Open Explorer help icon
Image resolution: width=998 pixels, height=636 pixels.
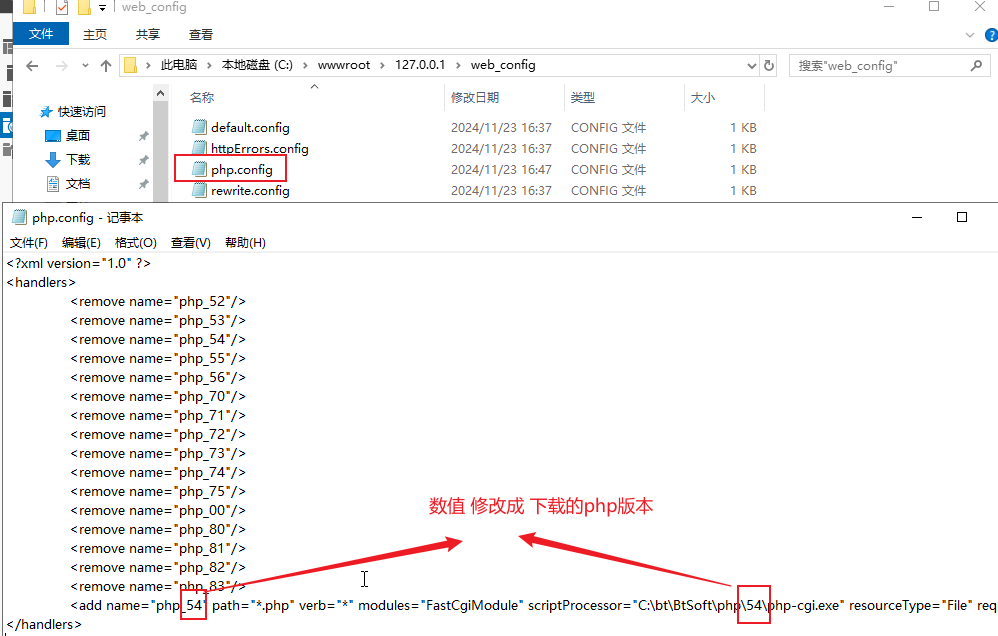coord(992,35)
